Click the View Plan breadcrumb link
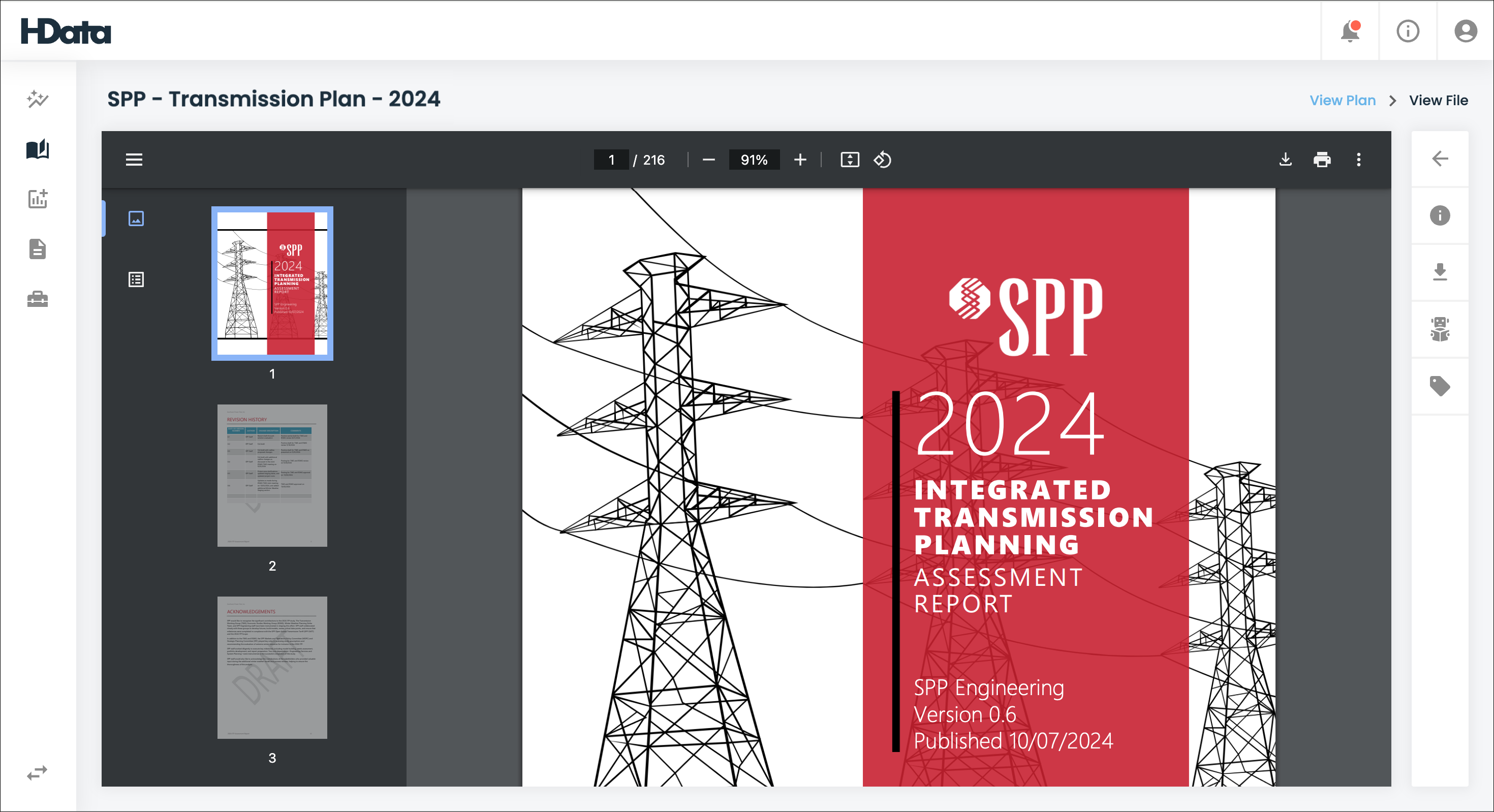1494x812 pixels. (x=1342, y=100)
